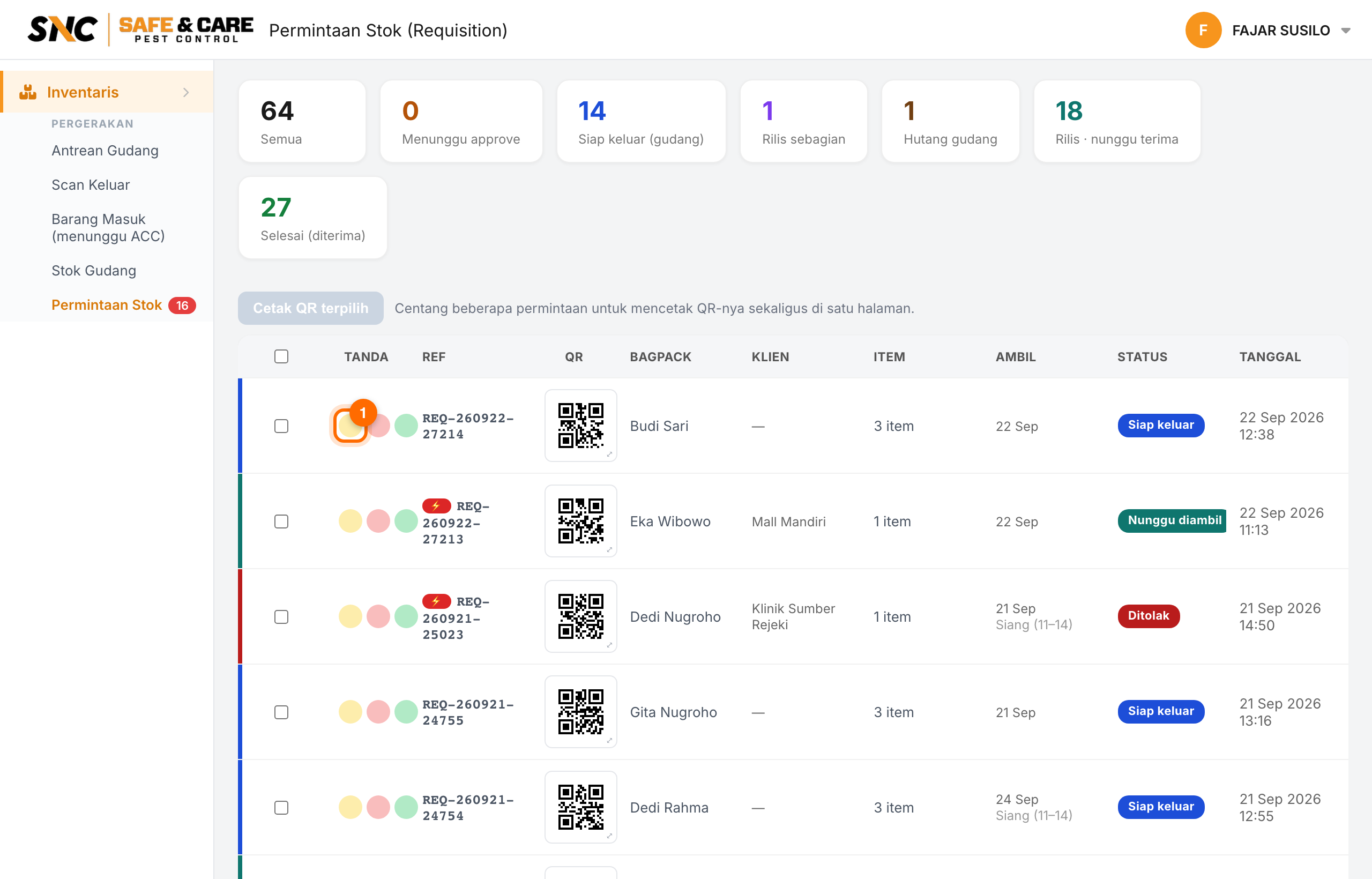Click the orange F user avatar

[1203, 30]
